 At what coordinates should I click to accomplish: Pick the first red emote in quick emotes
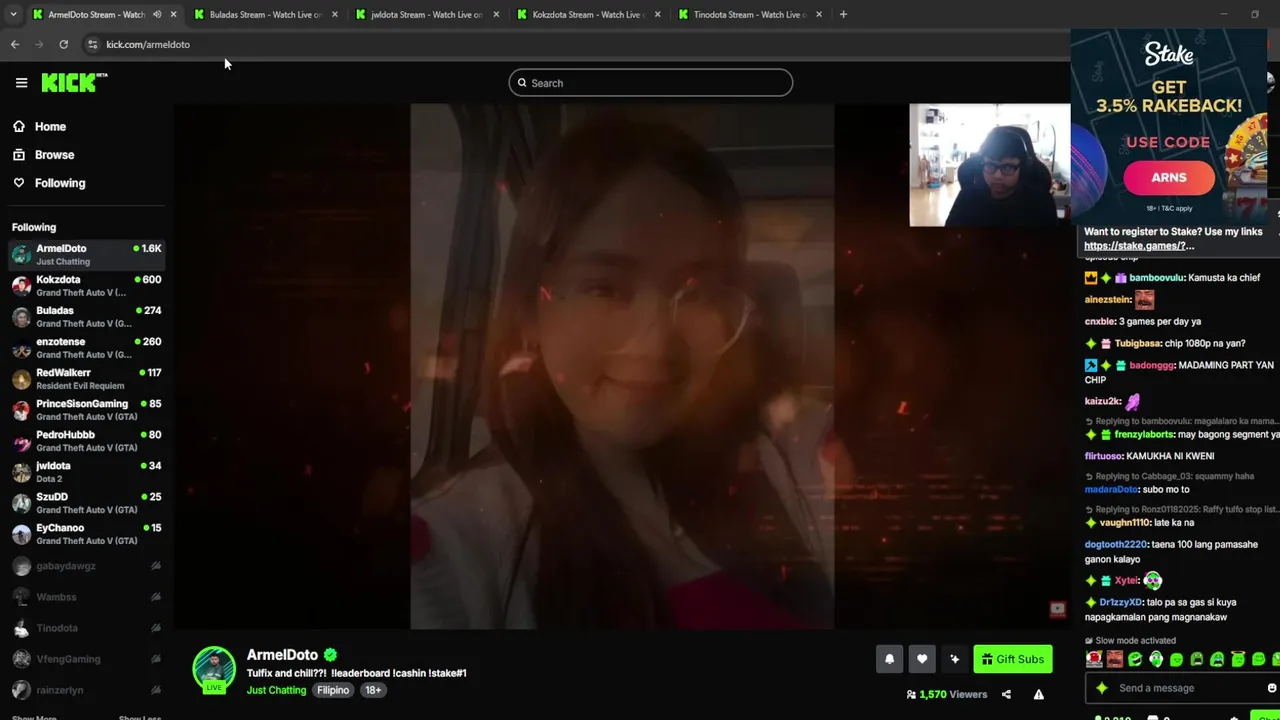tap(1094, 659)
